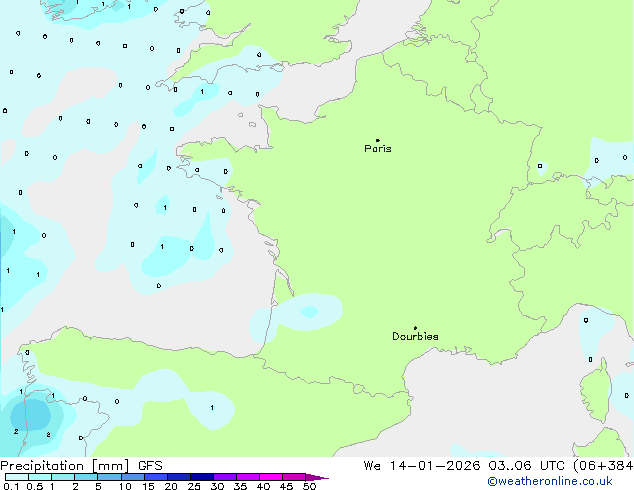Click the Dourbies location label
Screen dimensions: 634x490
tap(415, 336)
